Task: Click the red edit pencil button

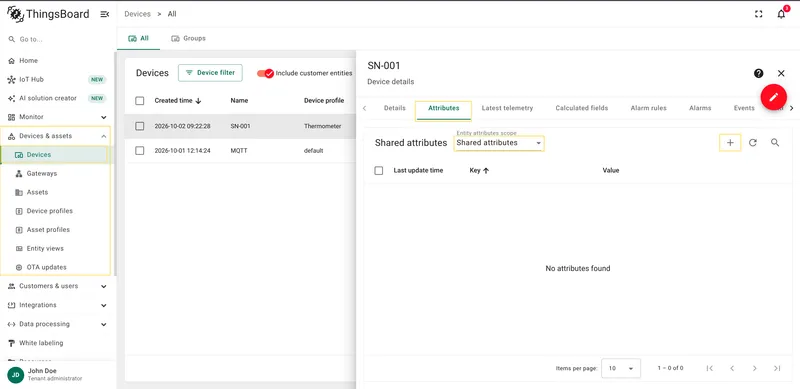Action: 773,97
